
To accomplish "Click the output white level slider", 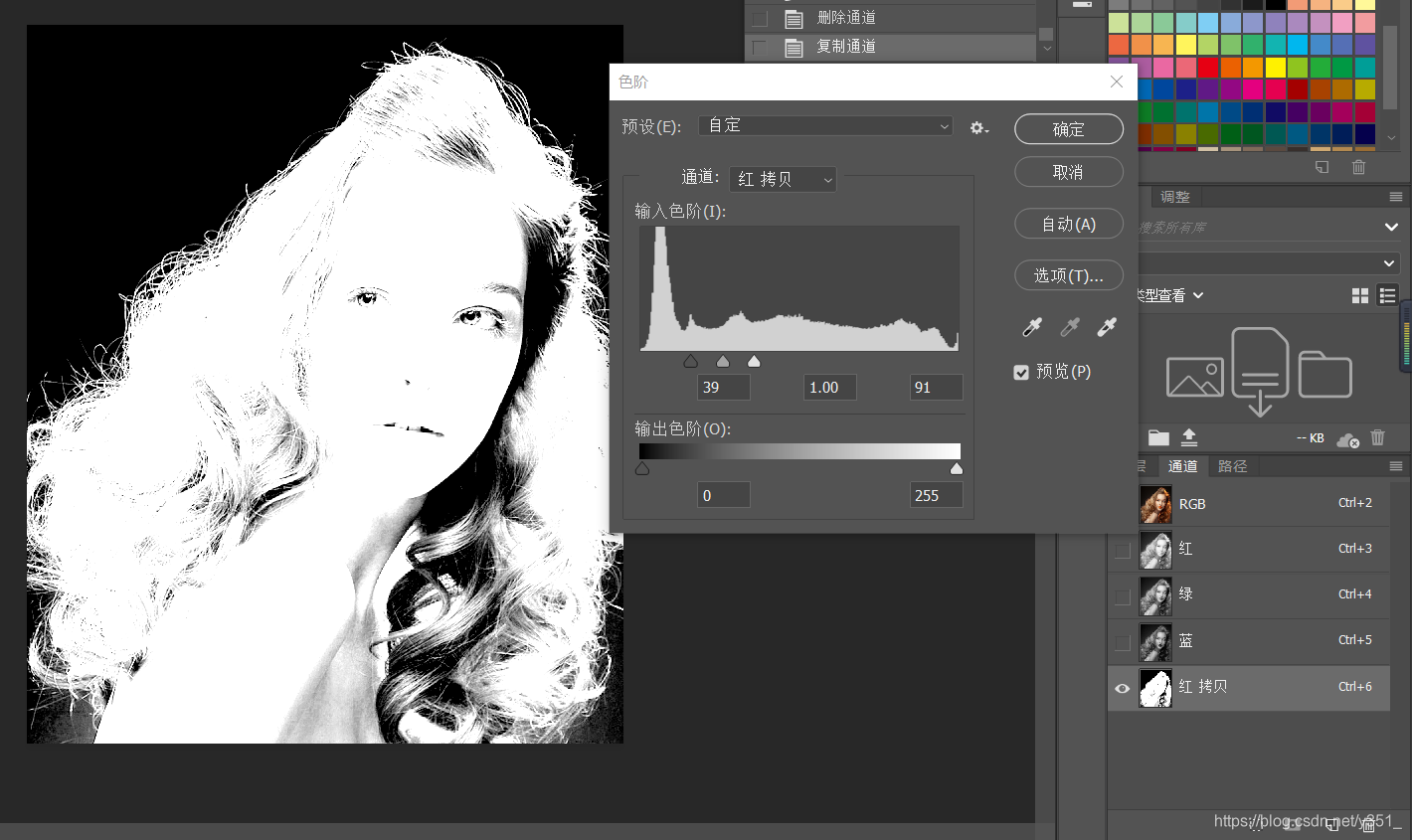I will 957,468.
